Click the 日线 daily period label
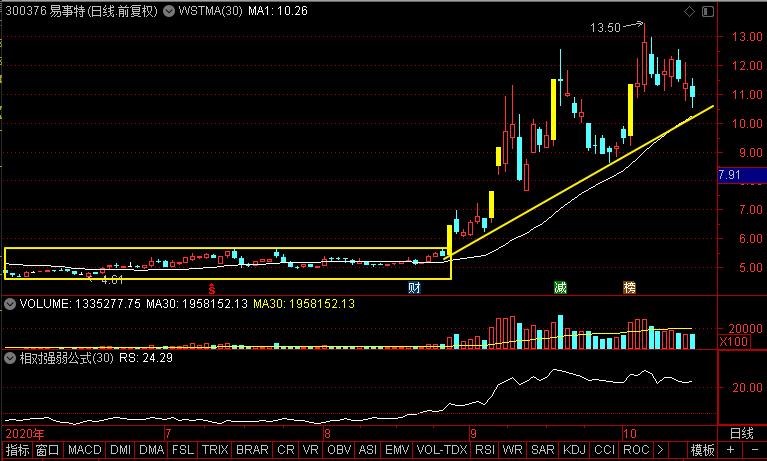767x461 pixels. pyautogui.click(x=742, y=434)
